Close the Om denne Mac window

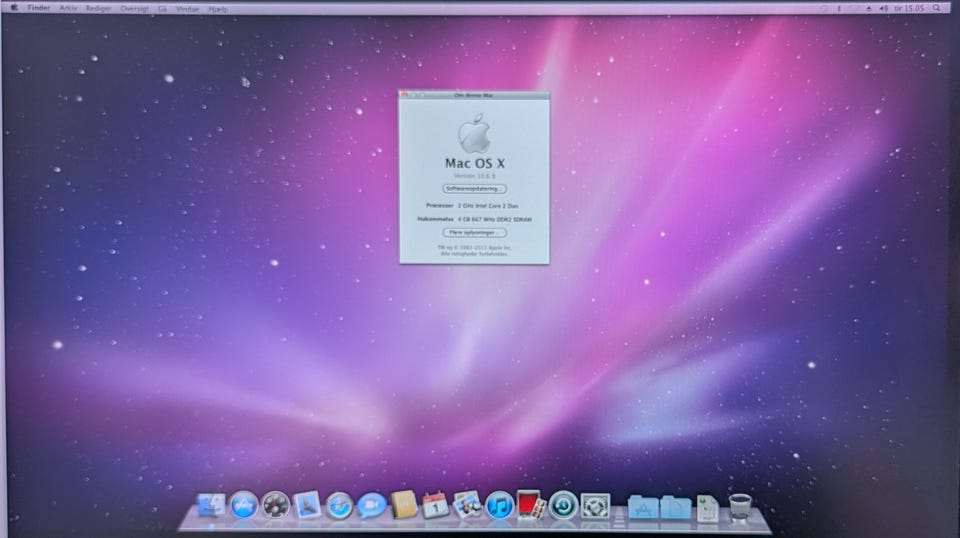(404, 95)
